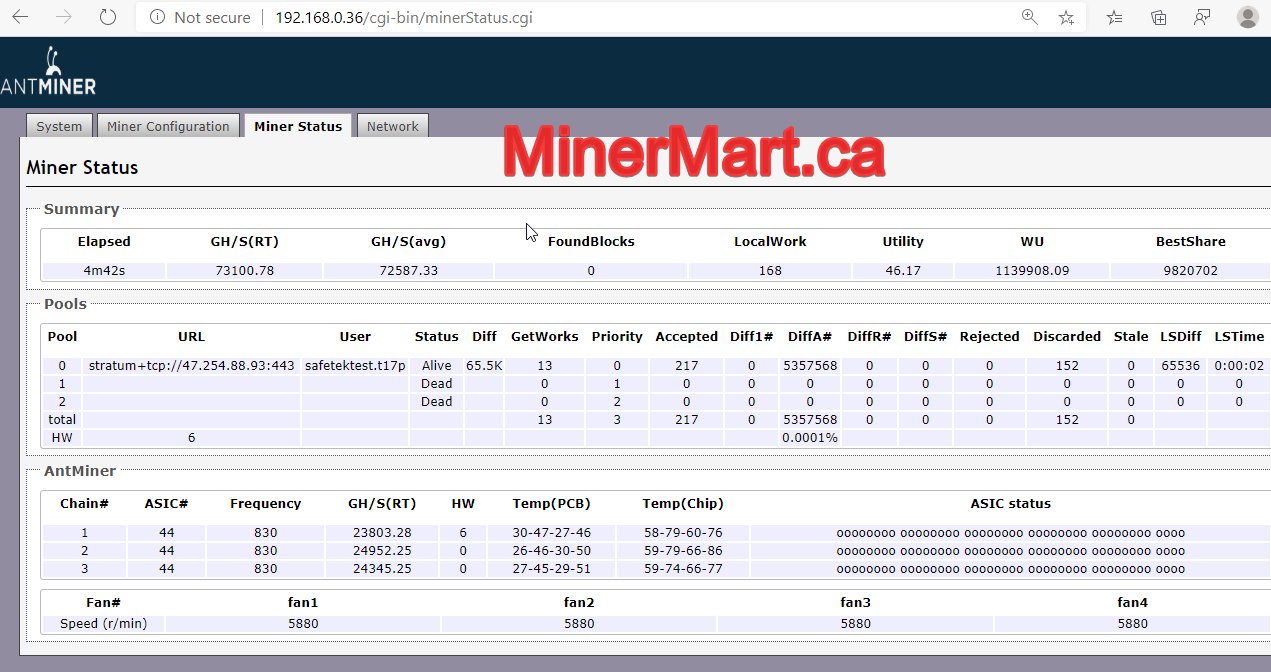Screen dimensions: 1271x672
Task: Select the Network tab
Action: click(x=393, y=126)
